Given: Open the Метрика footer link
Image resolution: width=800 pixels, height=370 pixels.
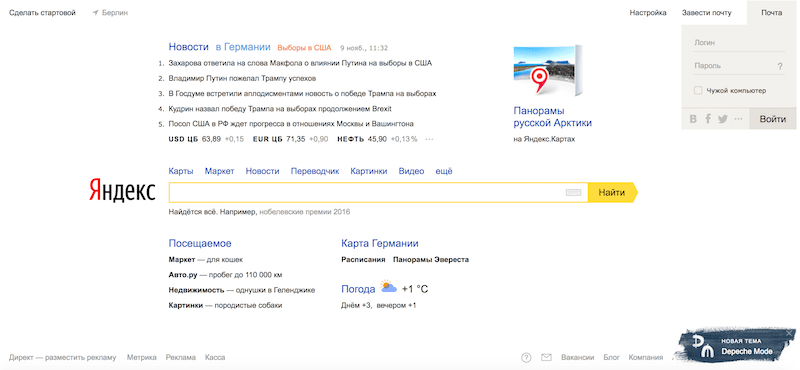Looking at the screenshot, I should (142, 357).
